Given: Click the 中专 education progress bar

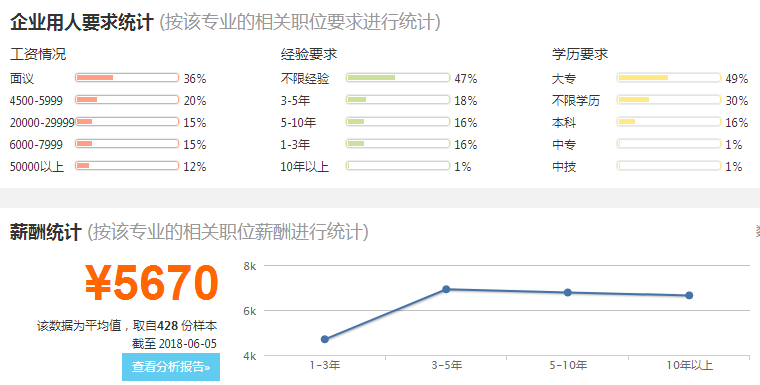Looking at the screenshot, I should pyautogui.click(x=669, y=144).
